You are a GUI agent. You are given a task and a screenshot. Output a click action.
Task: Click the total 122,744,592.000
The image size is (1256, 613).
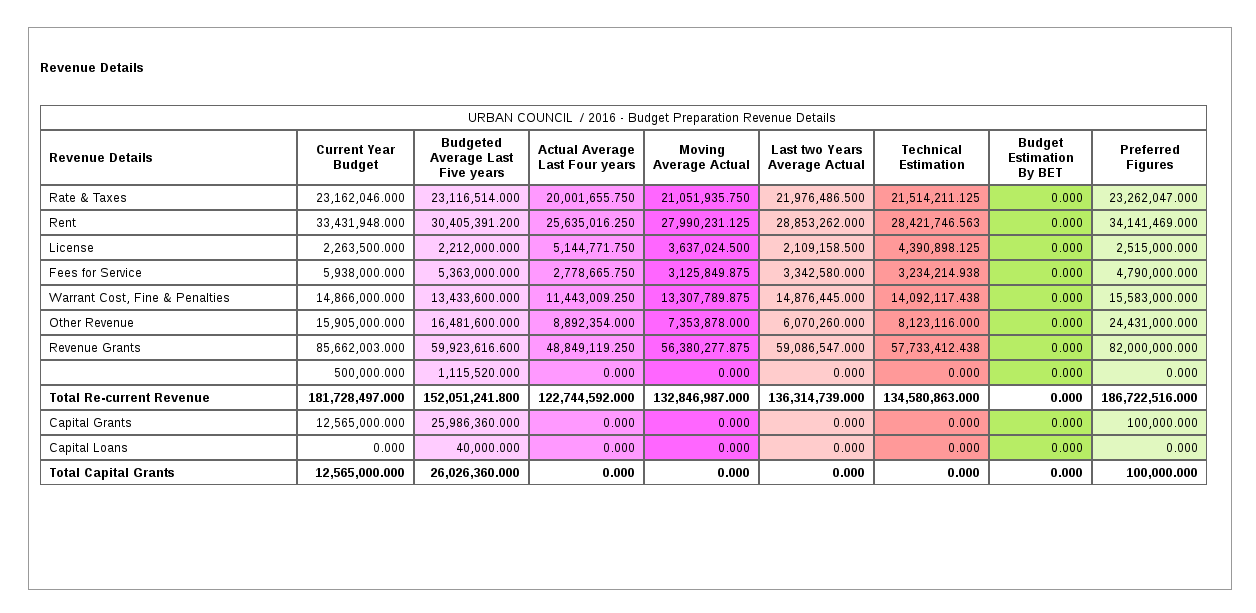tap(587, 398)
